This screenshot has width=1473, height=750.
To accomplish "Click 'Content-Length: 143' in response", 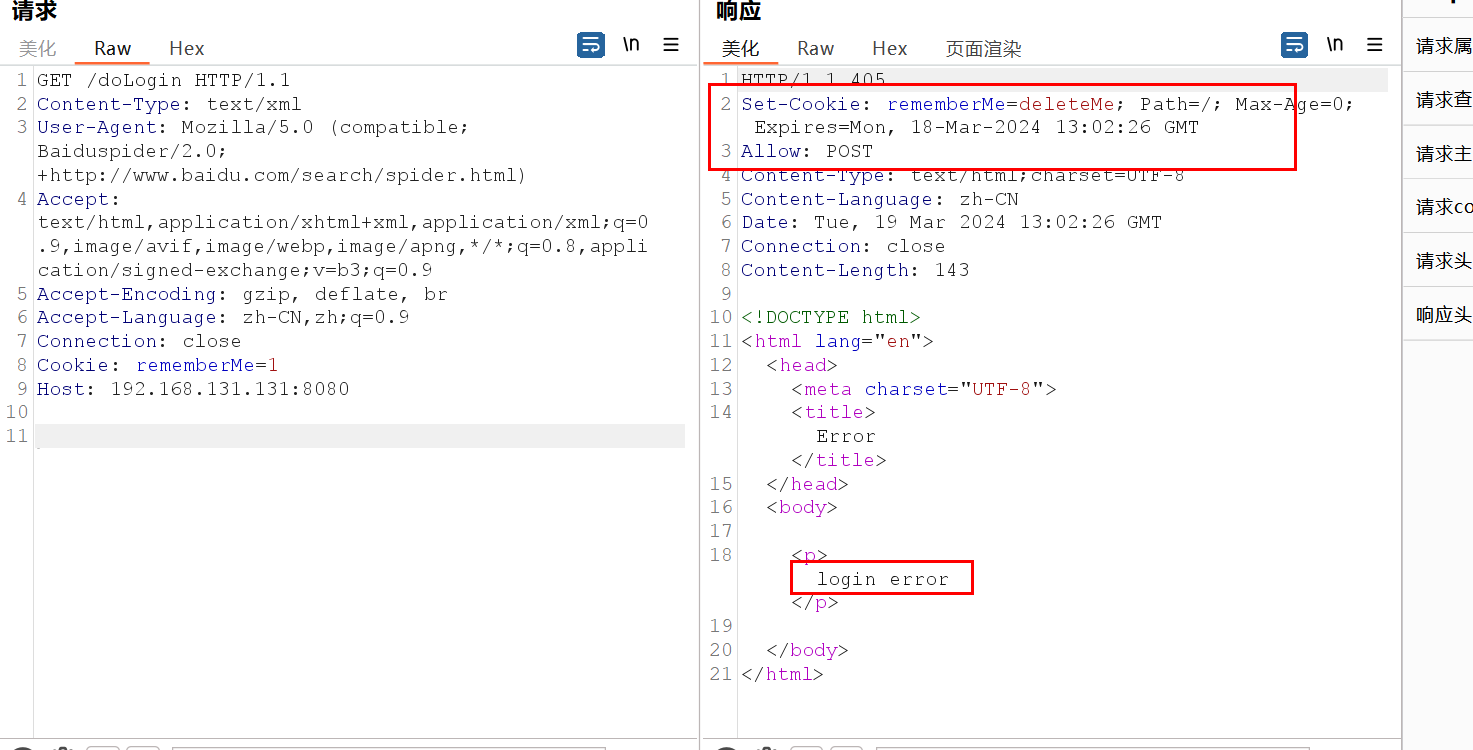I will pyautogui.click(x=855, y=270).
